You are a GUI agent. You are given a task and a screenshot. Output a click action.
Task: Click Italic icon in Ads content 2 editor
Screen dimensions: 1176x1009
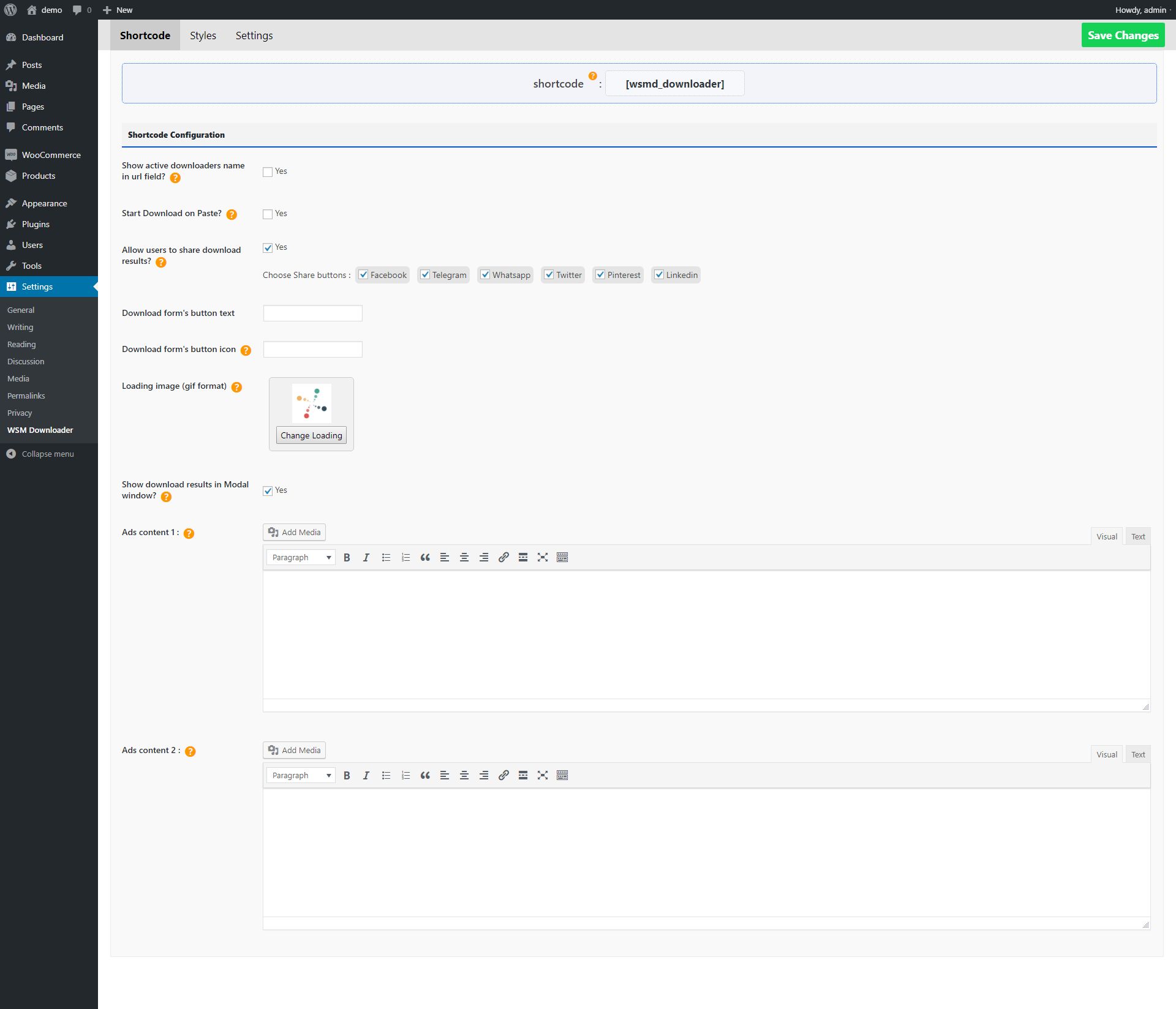[366, 775]
